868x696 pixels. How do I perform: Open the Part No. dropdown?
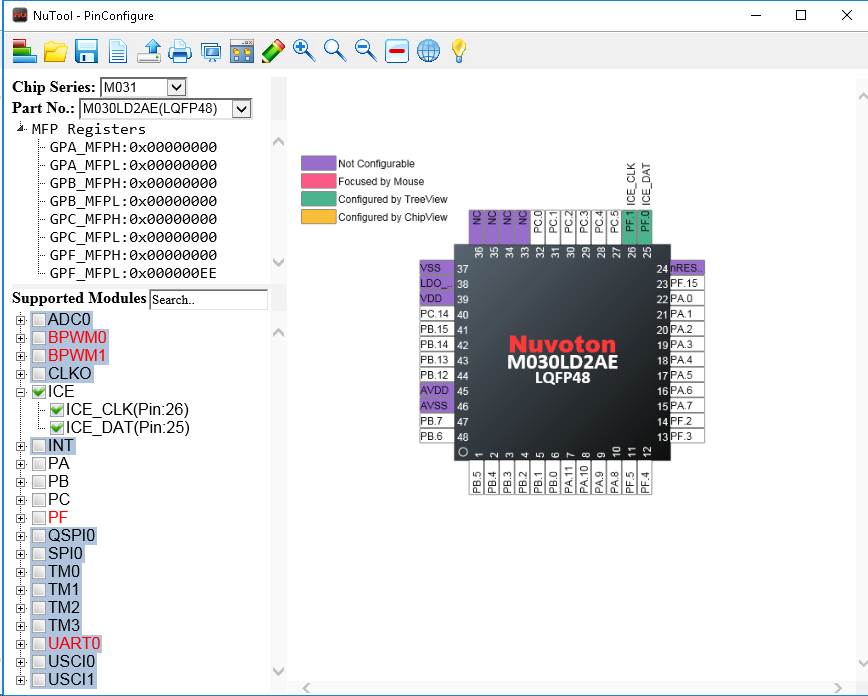[x=241, y=109]
